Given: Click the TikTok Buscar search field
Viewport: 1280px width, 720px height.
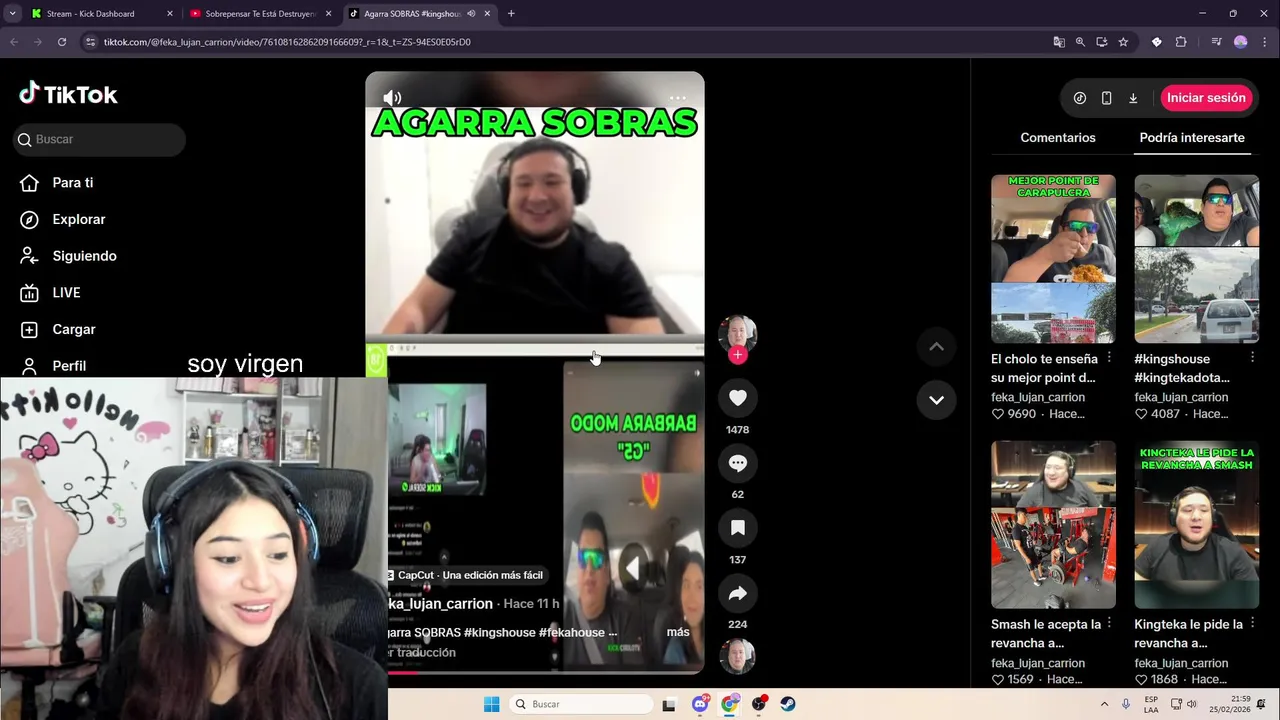Looking at the screenshot, I should click(x=99, y=139).
